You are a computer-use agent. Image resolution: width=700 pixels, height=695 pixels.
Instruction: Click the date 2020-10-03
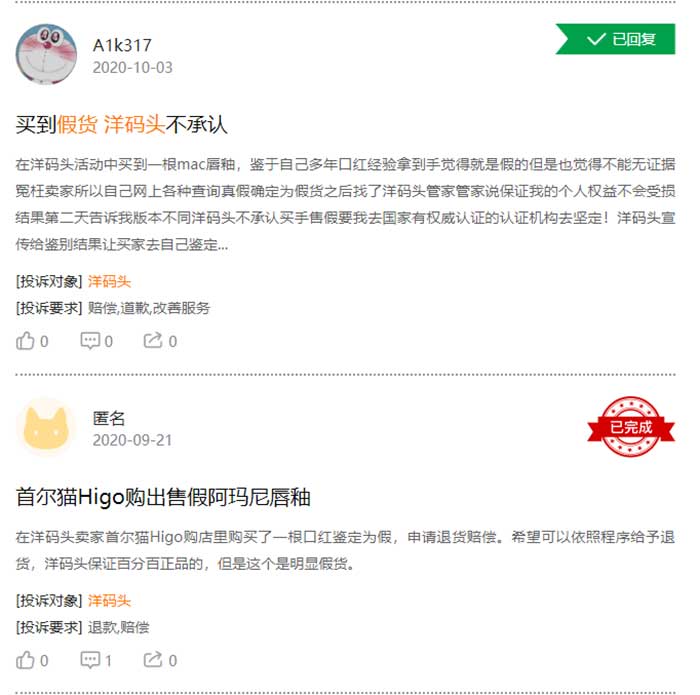[x=133, y=68]
